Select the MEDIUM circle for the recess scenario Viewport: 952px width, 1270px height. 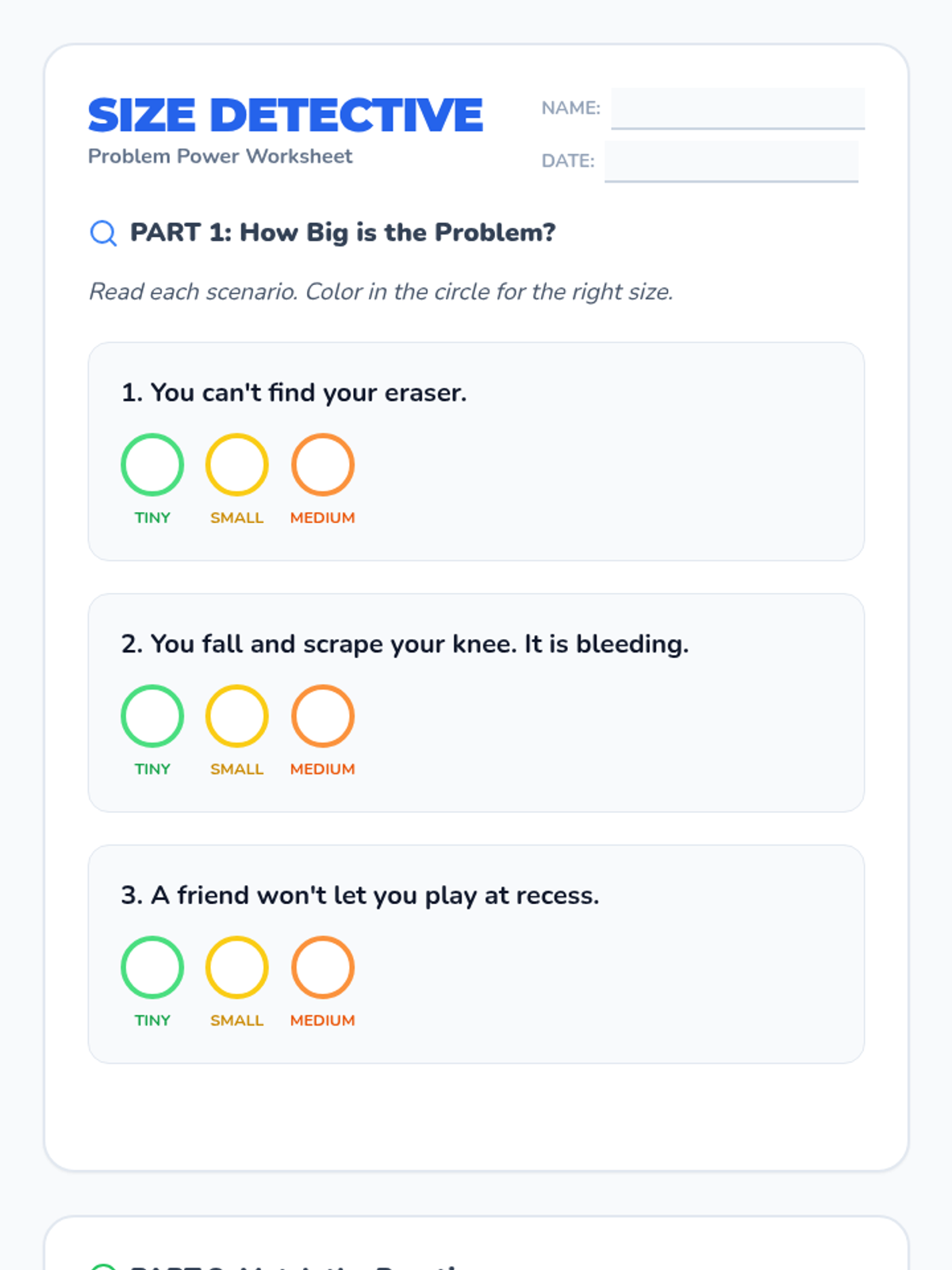pyautogui.click(x=323, y=967)
